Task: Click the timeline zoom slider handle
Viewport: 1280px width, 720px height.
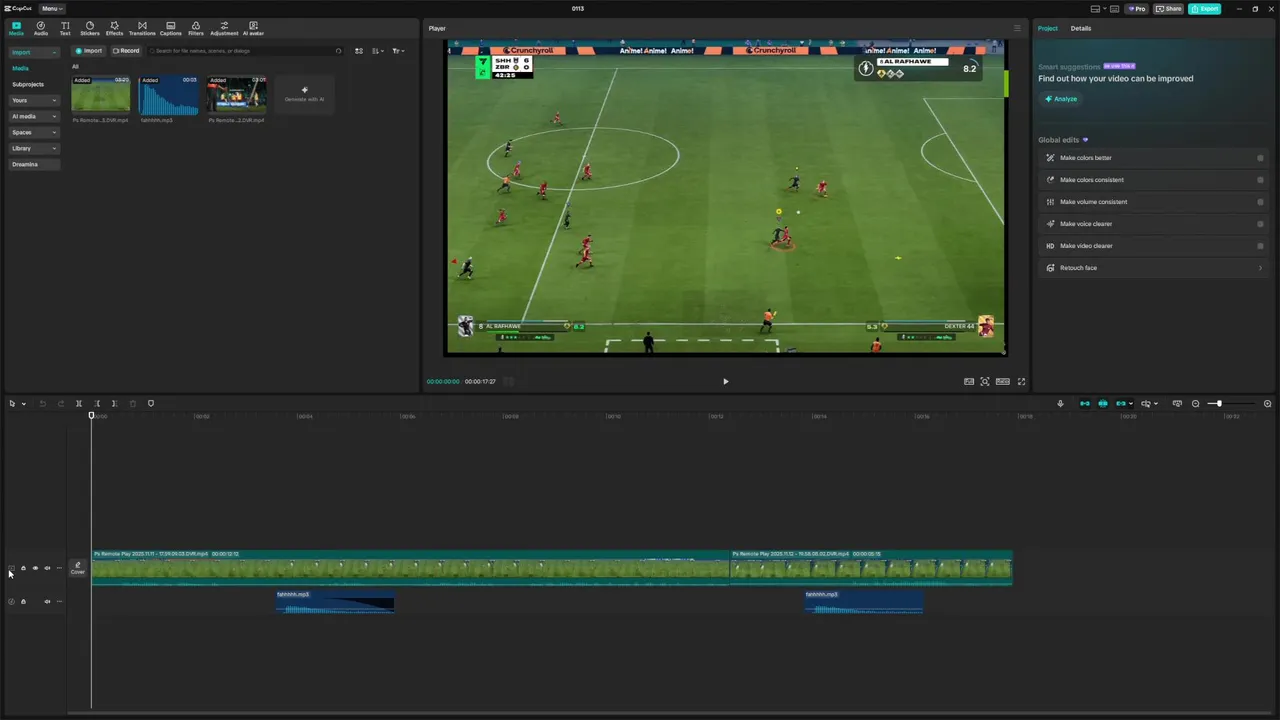Action: 1219,404
